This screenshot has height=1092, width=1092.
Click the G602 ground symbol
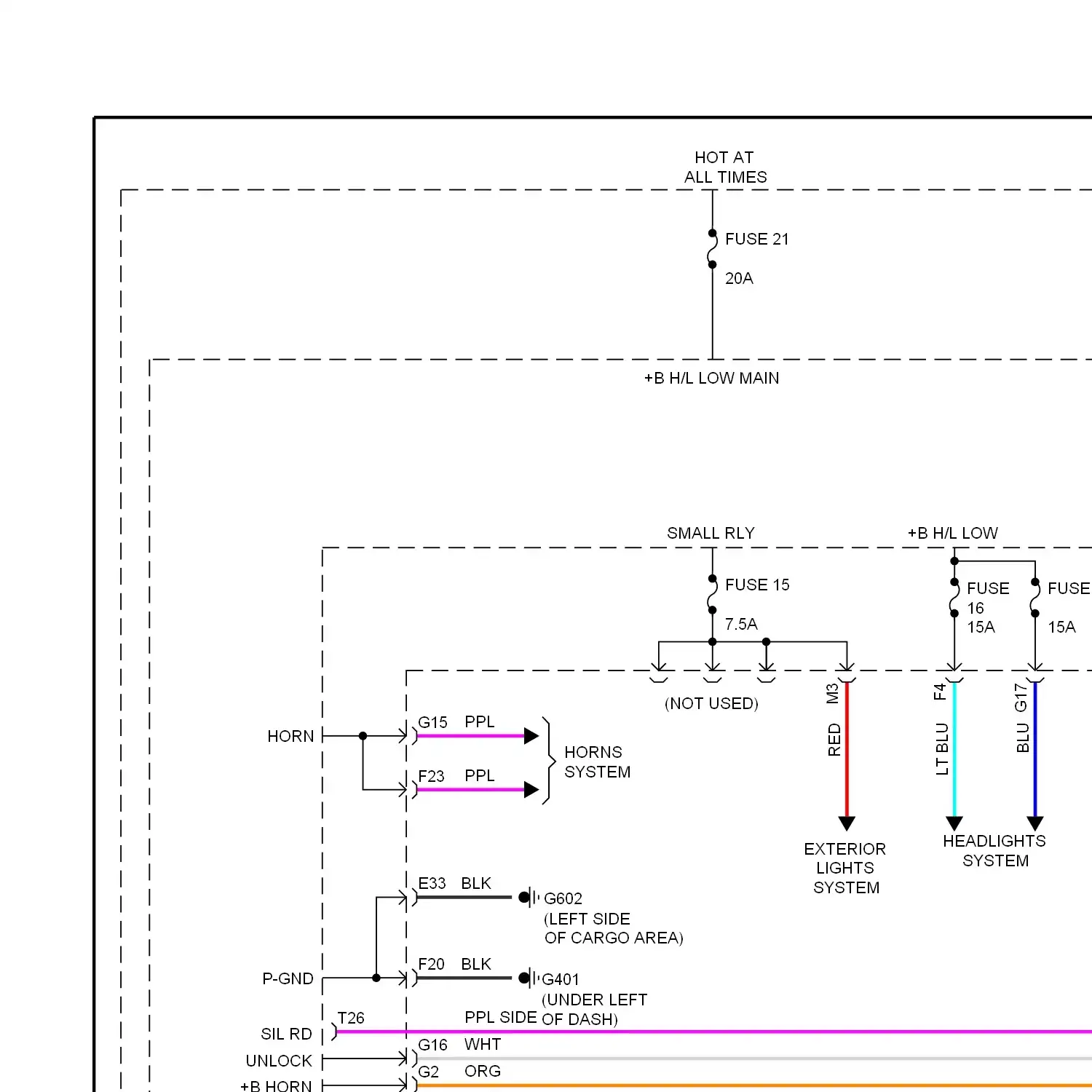[529, 898]
